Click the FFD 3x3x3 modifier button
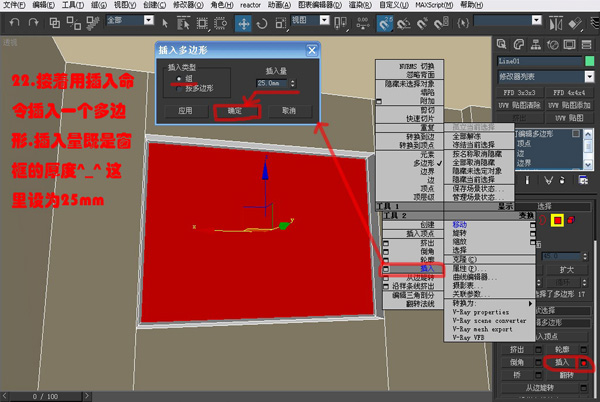The height and width of the screenshot is (402, 600). (x=519, y=93)
